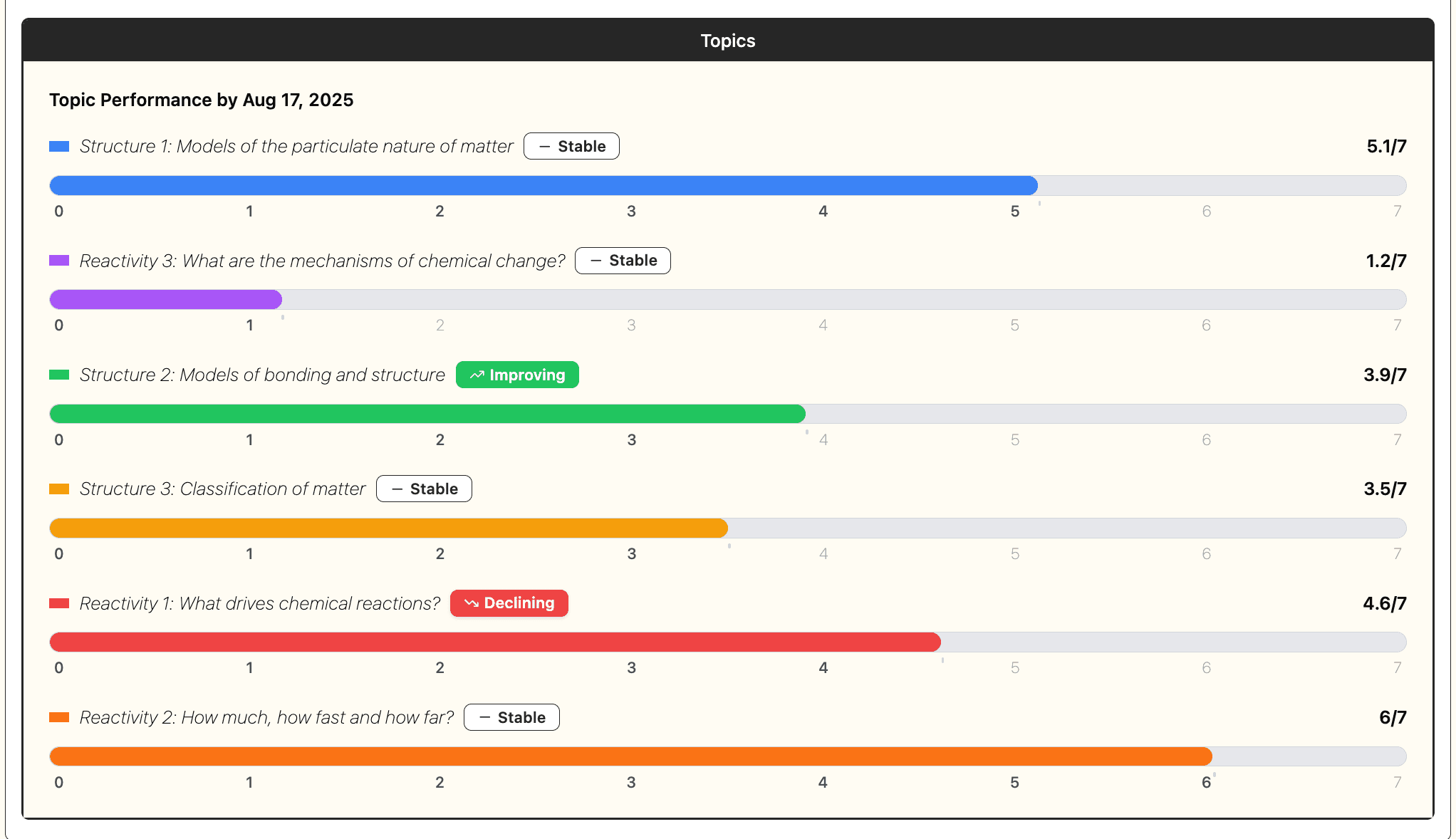Click the purple legend swatch for Reactivity 3
1456x839 pixels.
(x=59, y=261)
